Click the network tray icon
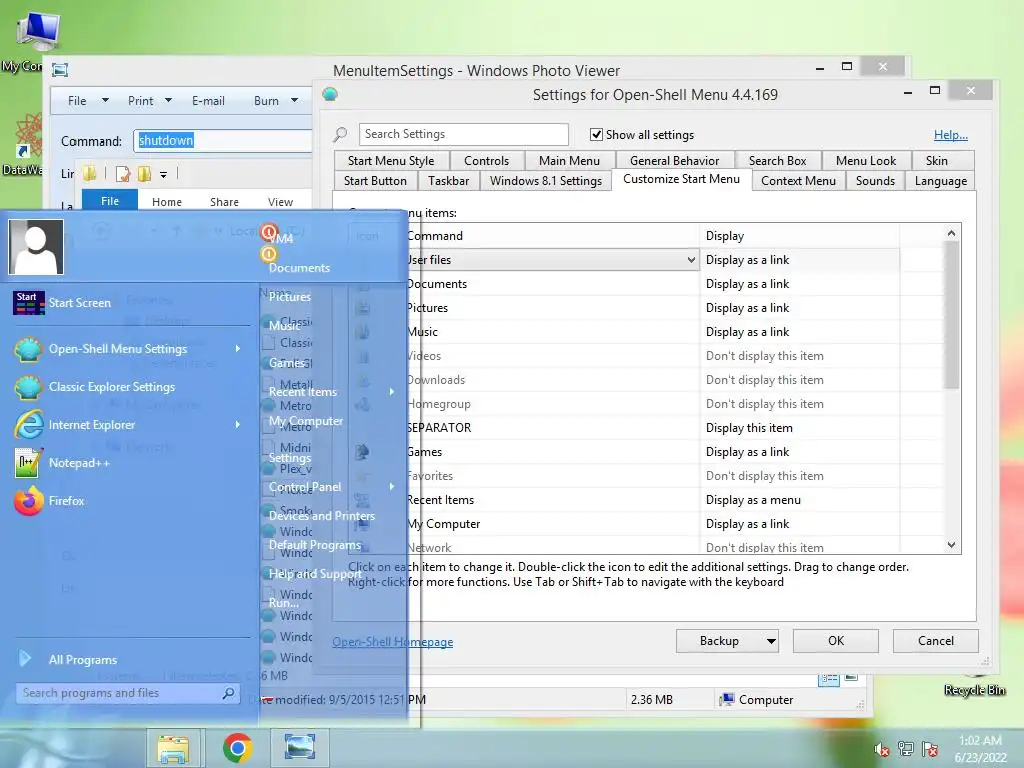The width and height of the screenshot is (1024, 768). click(x=906, y=748)
